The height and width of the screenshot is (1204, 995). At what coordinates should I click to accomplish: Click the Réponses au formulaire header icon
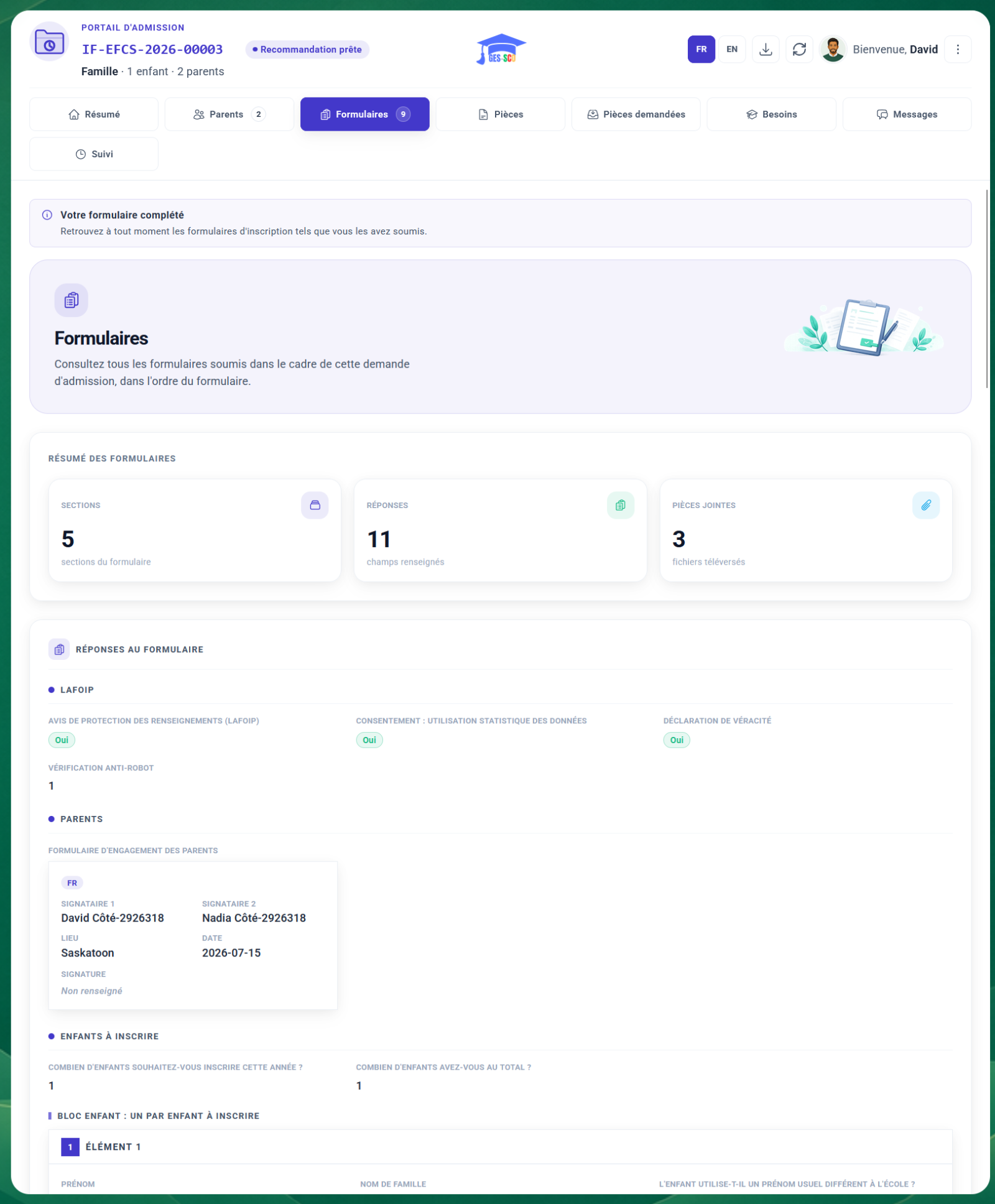pos(59,649)
